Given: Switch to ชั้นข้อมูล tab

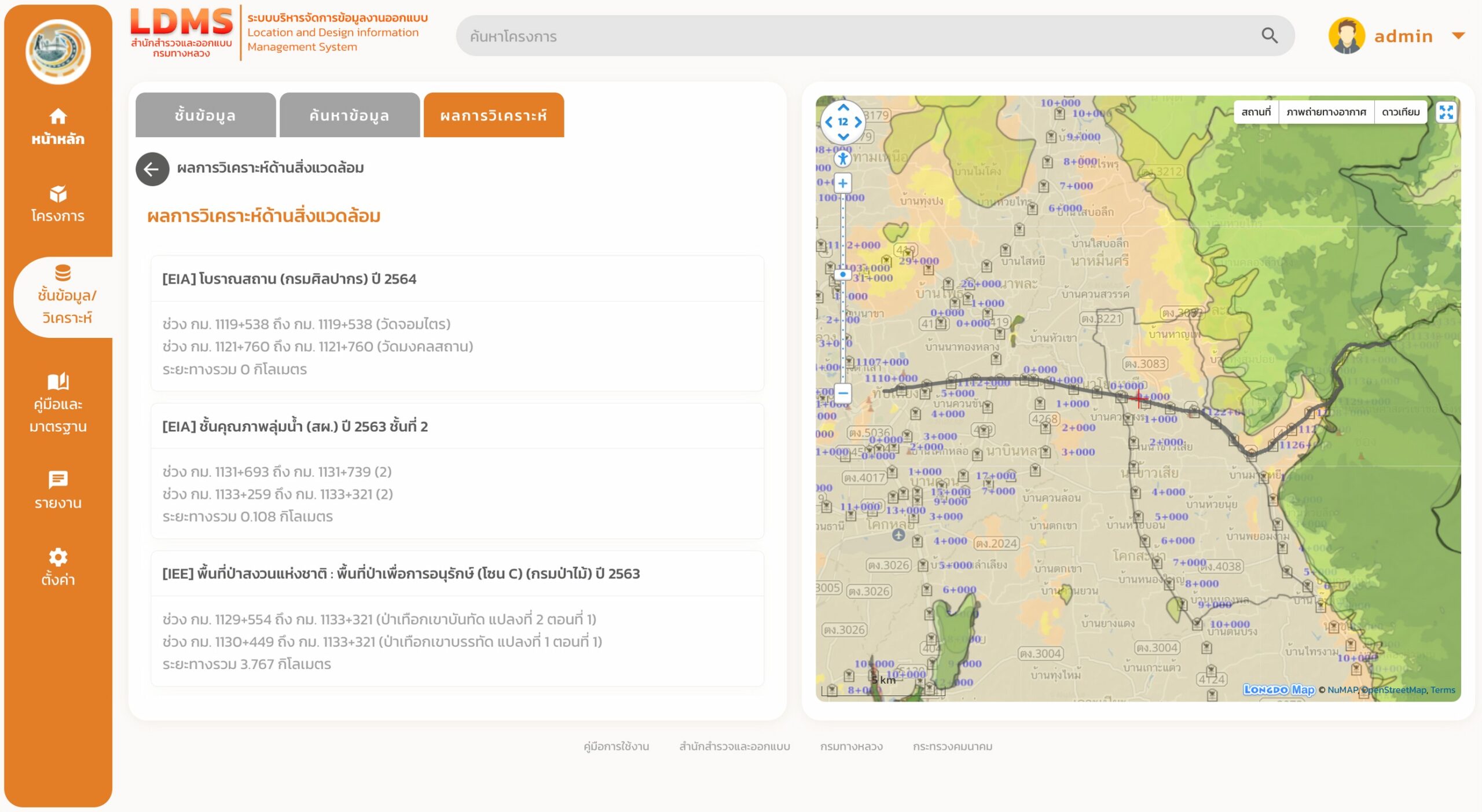Looking at the screenshot, I should click(x=206, y=115).
